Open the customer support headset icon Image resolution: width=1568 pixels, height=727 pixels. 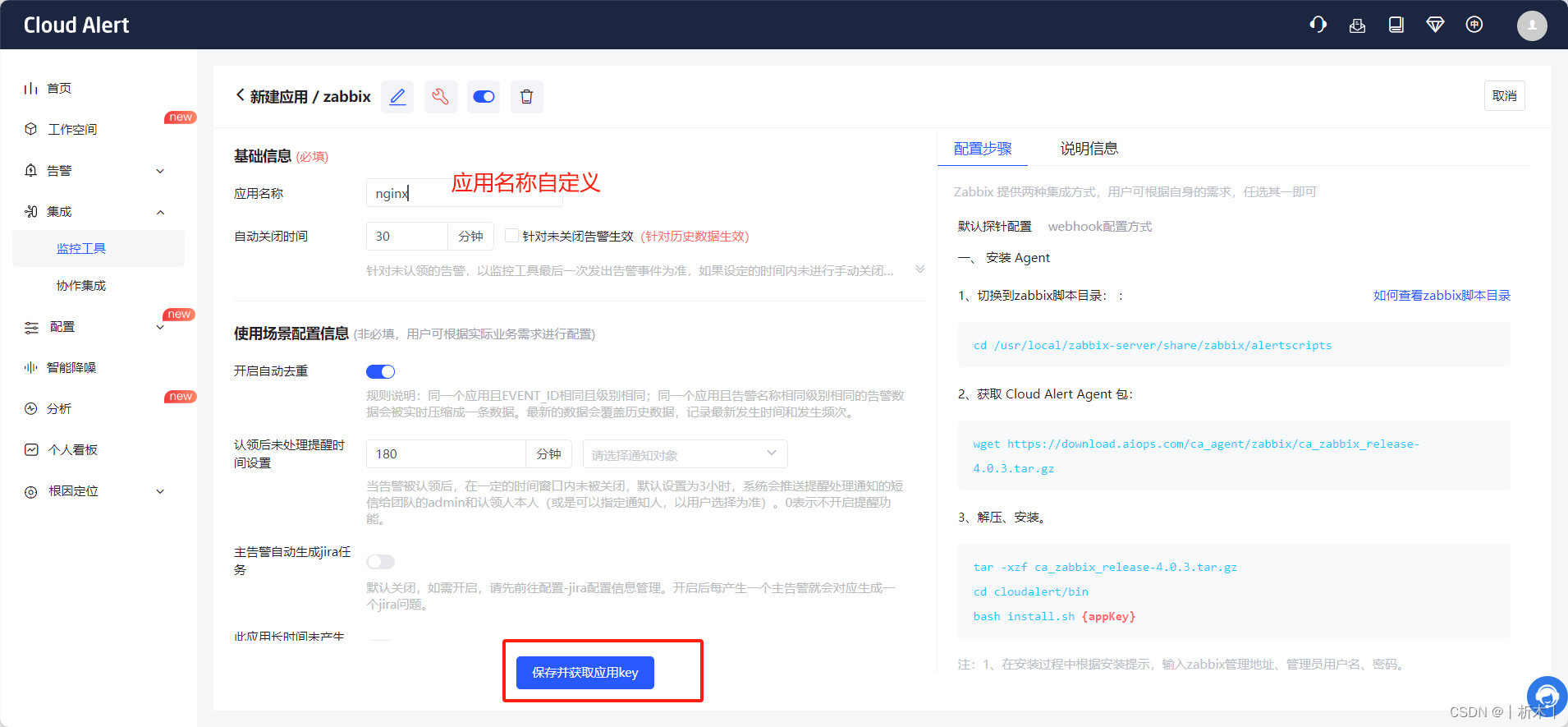tap(1318, 25)
